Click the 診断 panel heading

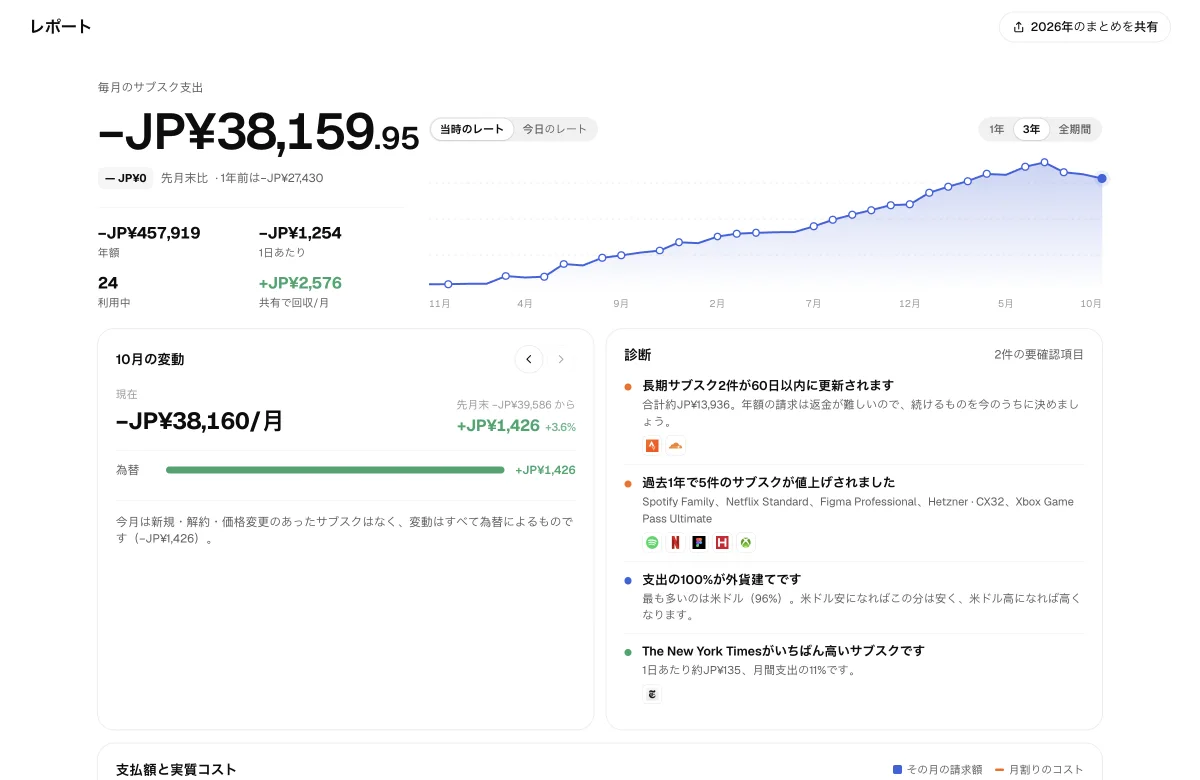(638, 355)
